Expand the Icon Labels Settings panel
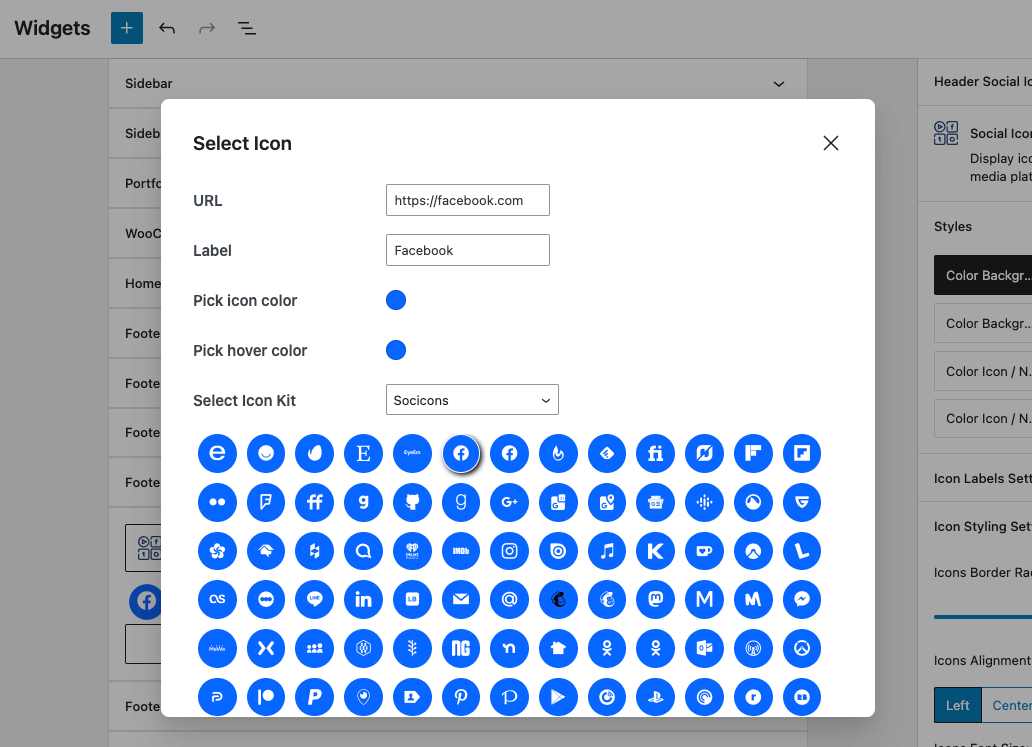This screenshot has width=1032, height=747. [982, 478]
